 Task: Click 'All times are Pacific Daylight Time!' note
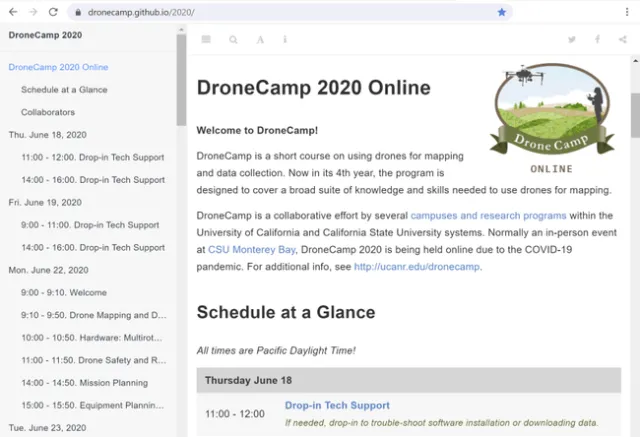pyautogui.click(x=276, y=350)
